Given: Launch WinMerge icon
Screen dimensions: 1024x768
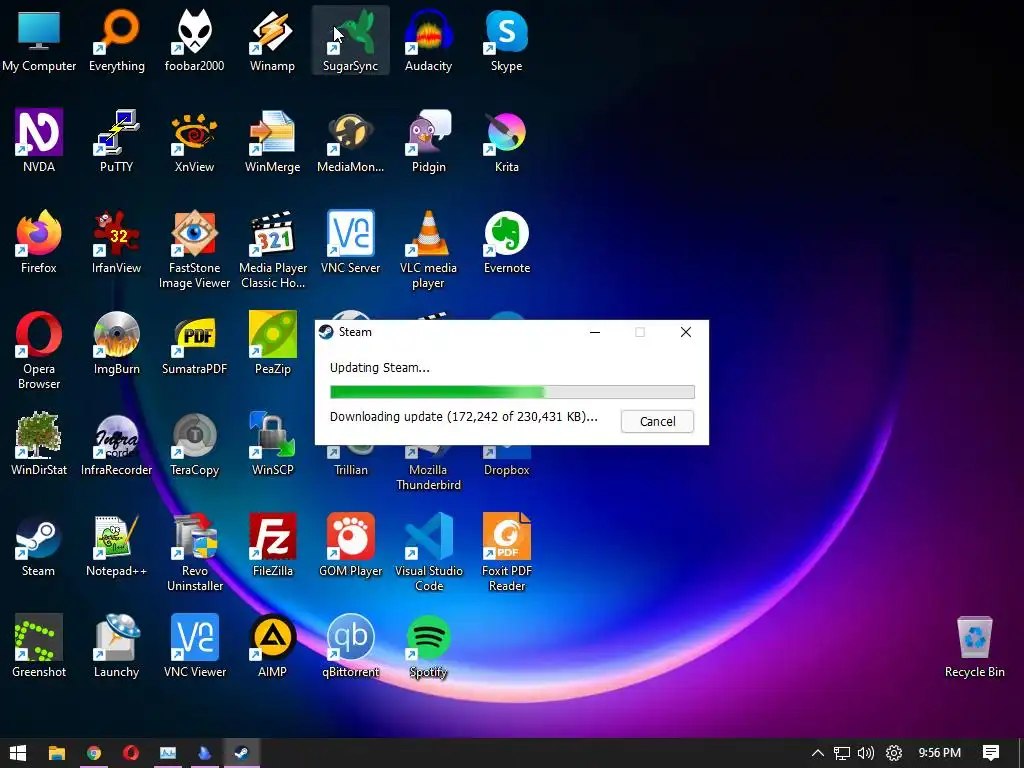Looking at the screenshot, I should [272, 141].
